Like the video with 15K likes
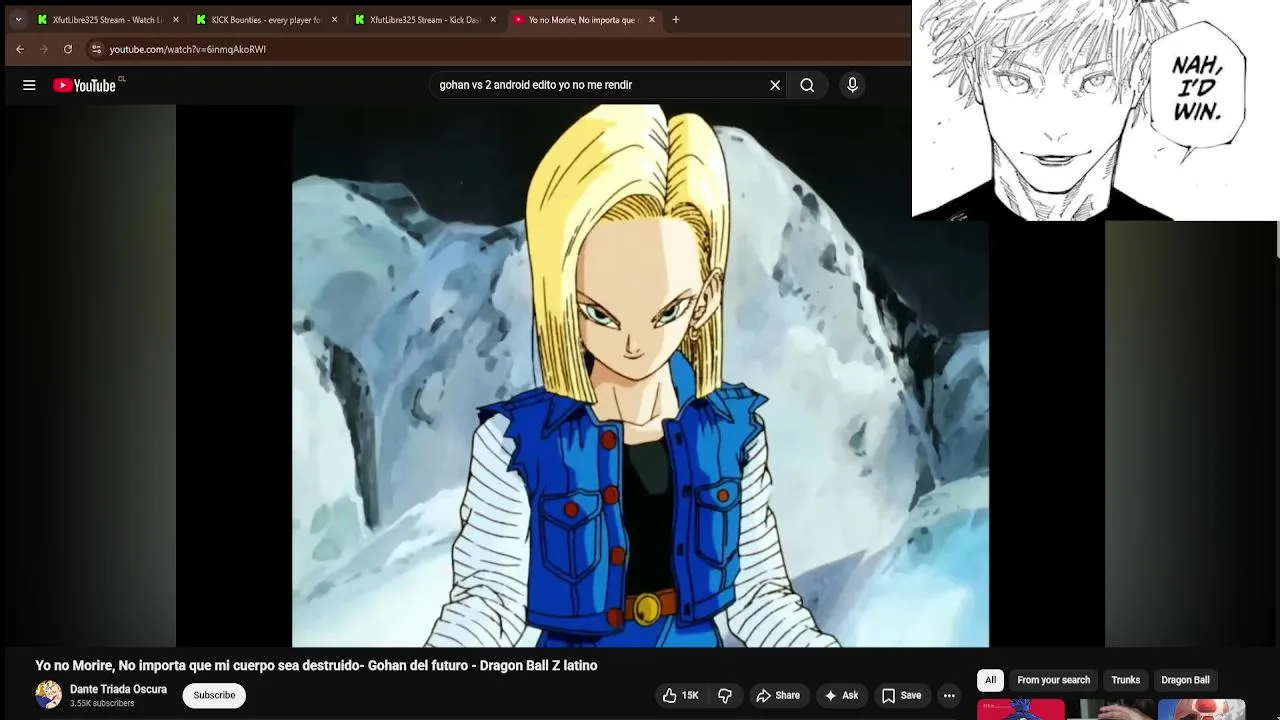The width and height of the screenshot is (1280, 720). click(680, 695)
